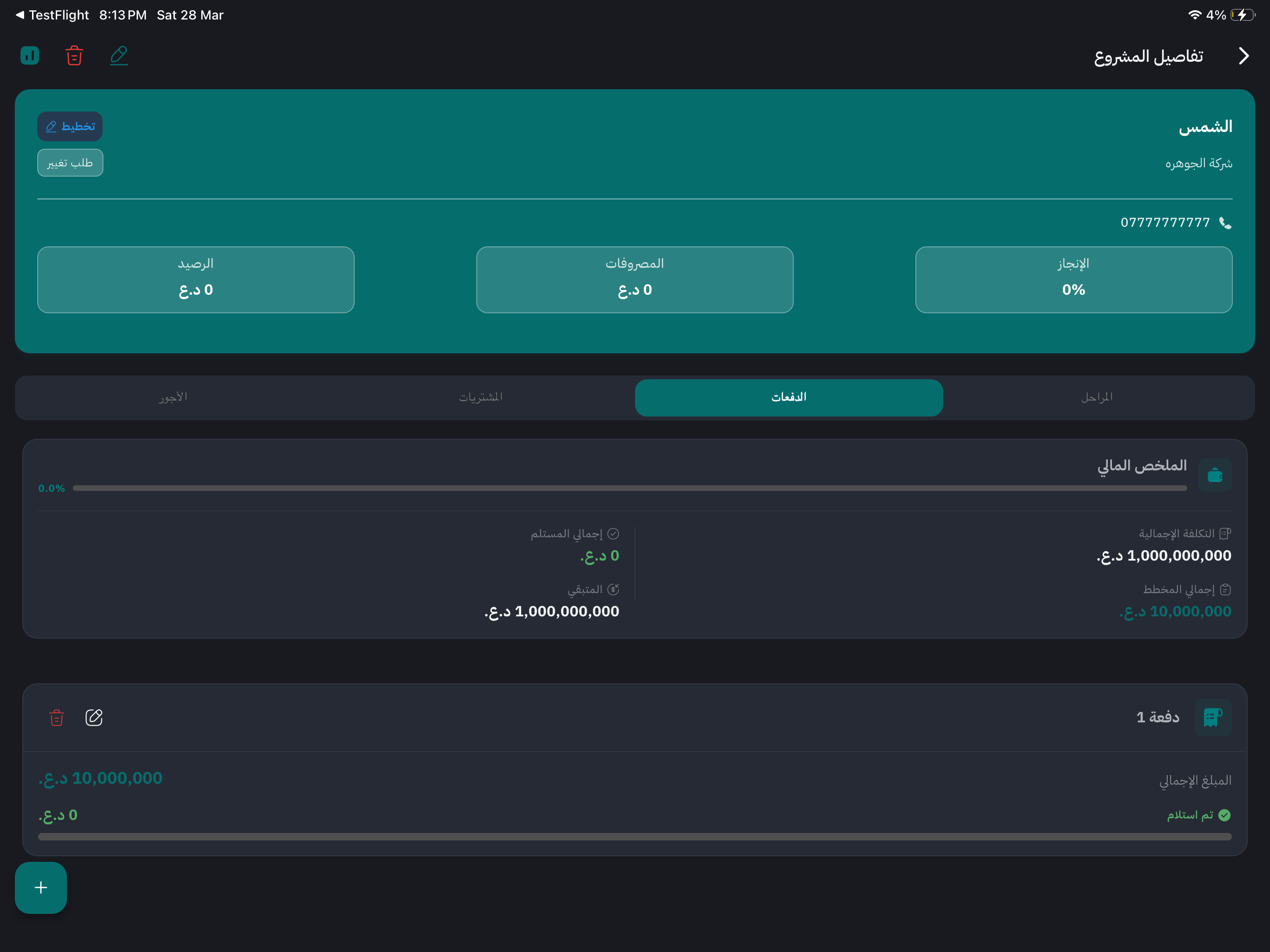Screen dimensions: 1270x952
Task: Change the تخطيط project status badge
Action: [70, 126]
